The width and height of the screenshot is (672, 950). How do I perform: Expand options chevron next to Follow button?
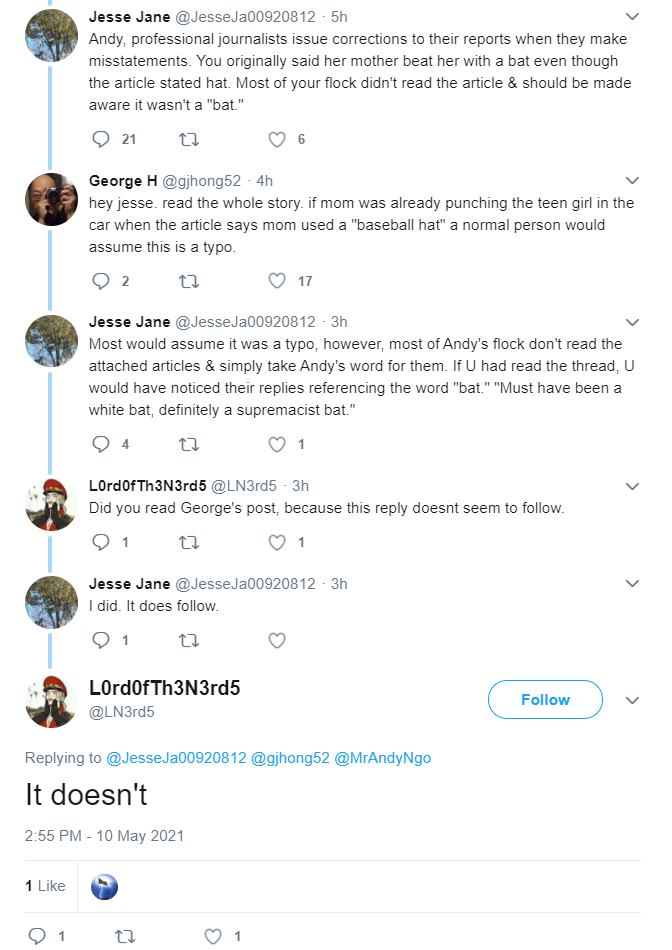632,700
